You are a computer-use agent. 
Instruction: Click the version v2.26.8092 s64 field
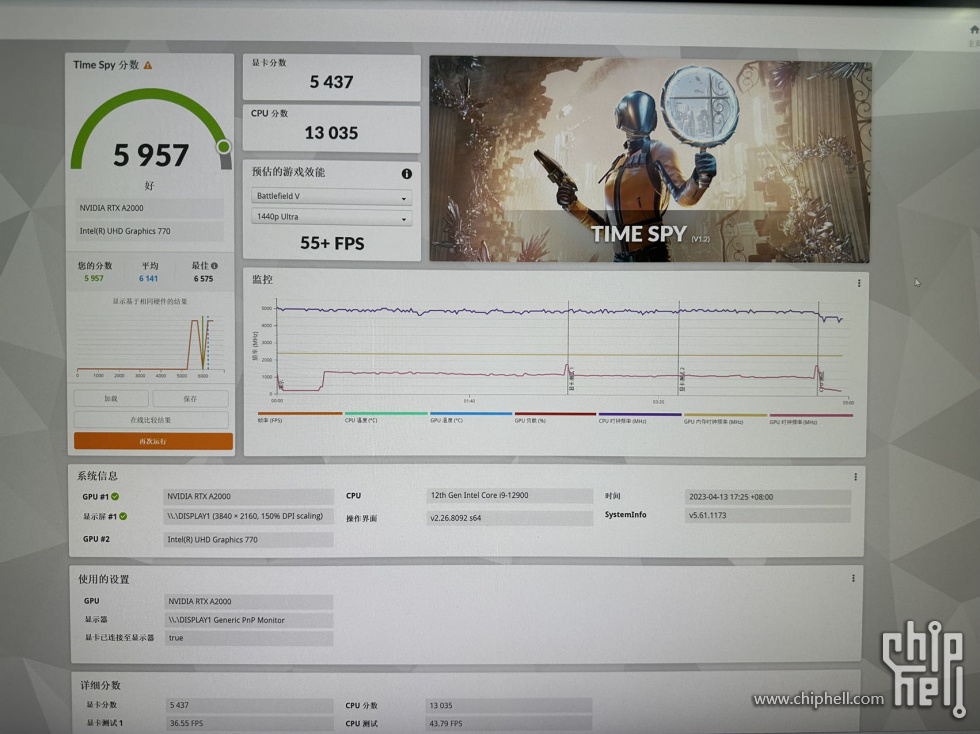click(509, 518)
